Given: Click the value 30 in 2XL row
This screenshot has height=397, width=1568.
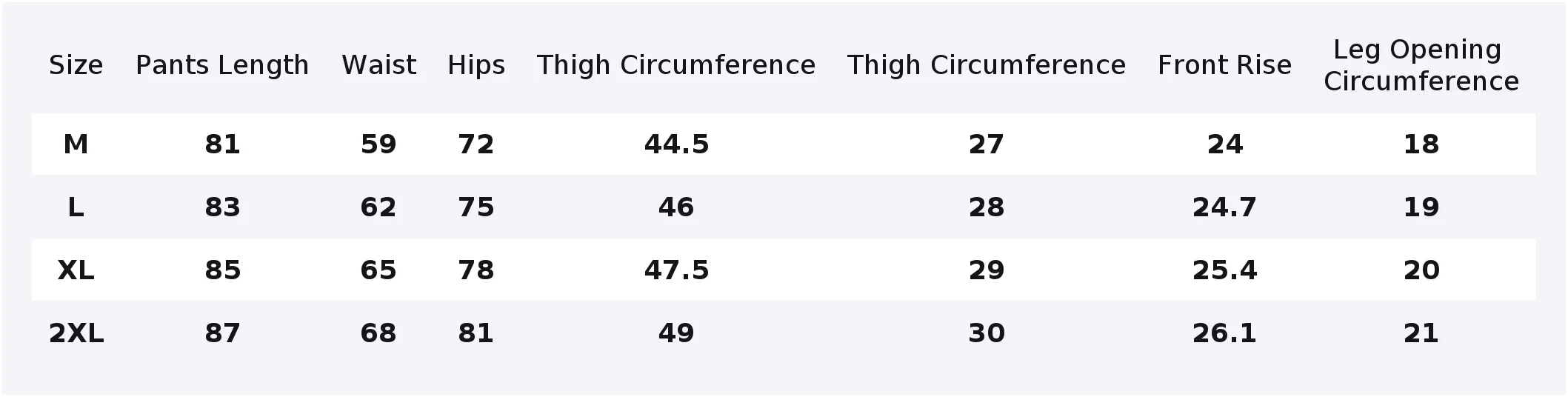Looking at the screenshot, I should (x=987, y=333).
